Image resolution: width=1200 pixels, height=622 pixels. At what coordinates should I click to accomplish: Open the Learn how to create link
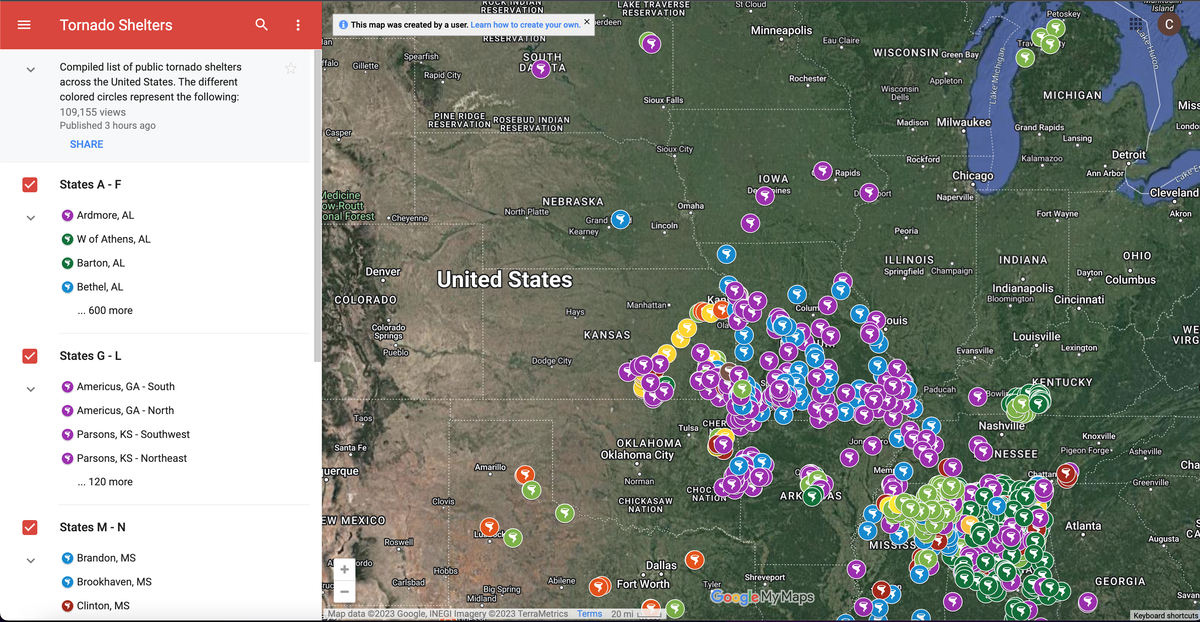coord(524,24)
